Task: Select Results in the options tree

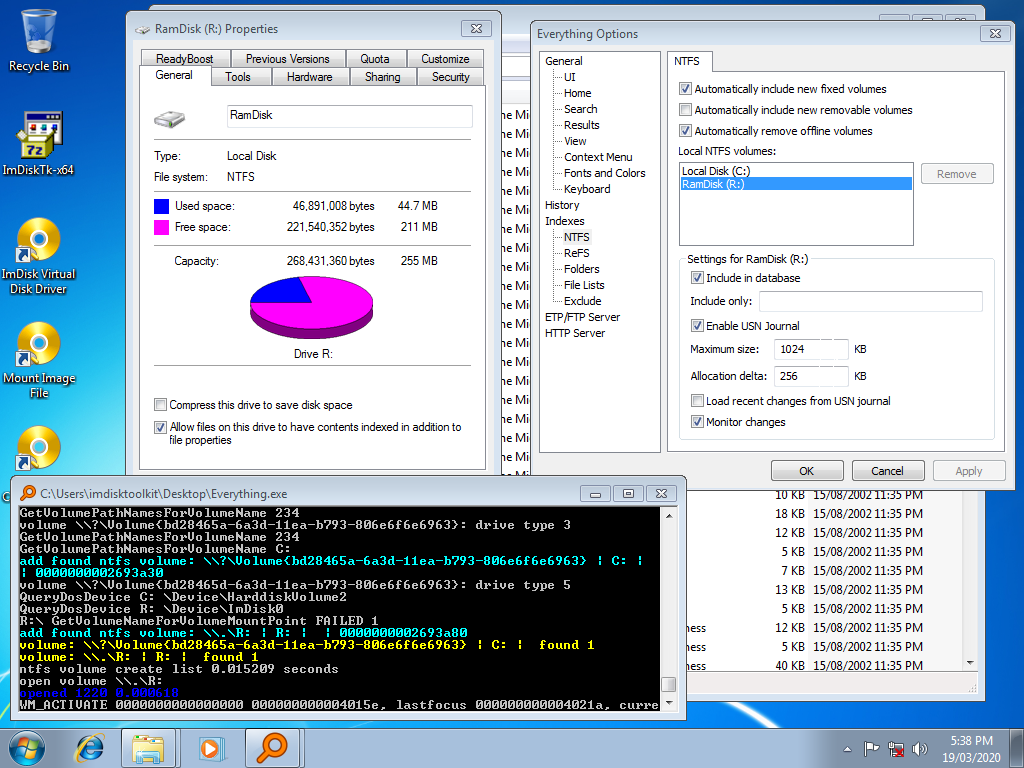Action: [581, 125]
